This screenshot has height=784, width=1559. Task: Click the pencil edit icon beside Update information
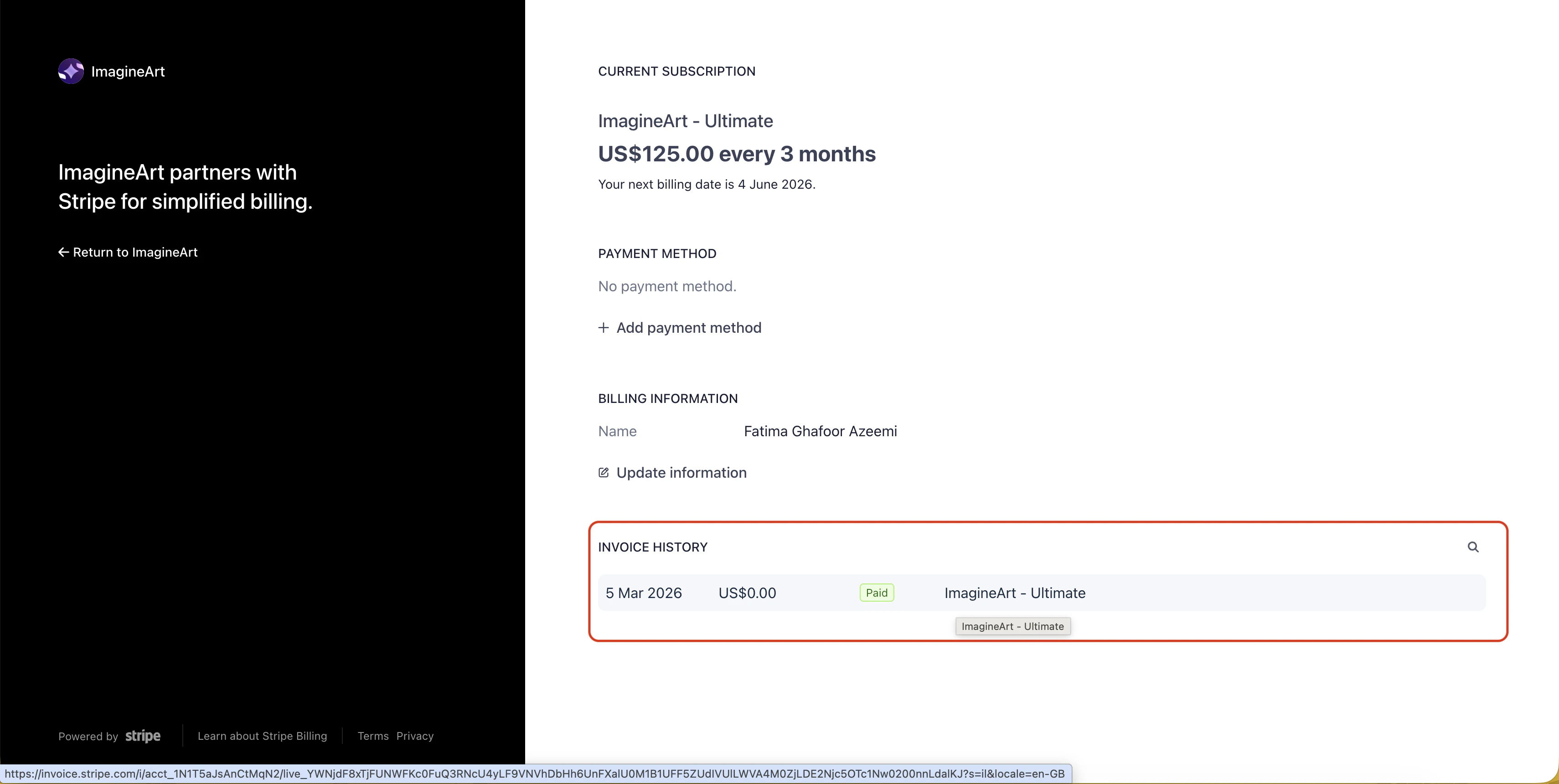point(604,473)
